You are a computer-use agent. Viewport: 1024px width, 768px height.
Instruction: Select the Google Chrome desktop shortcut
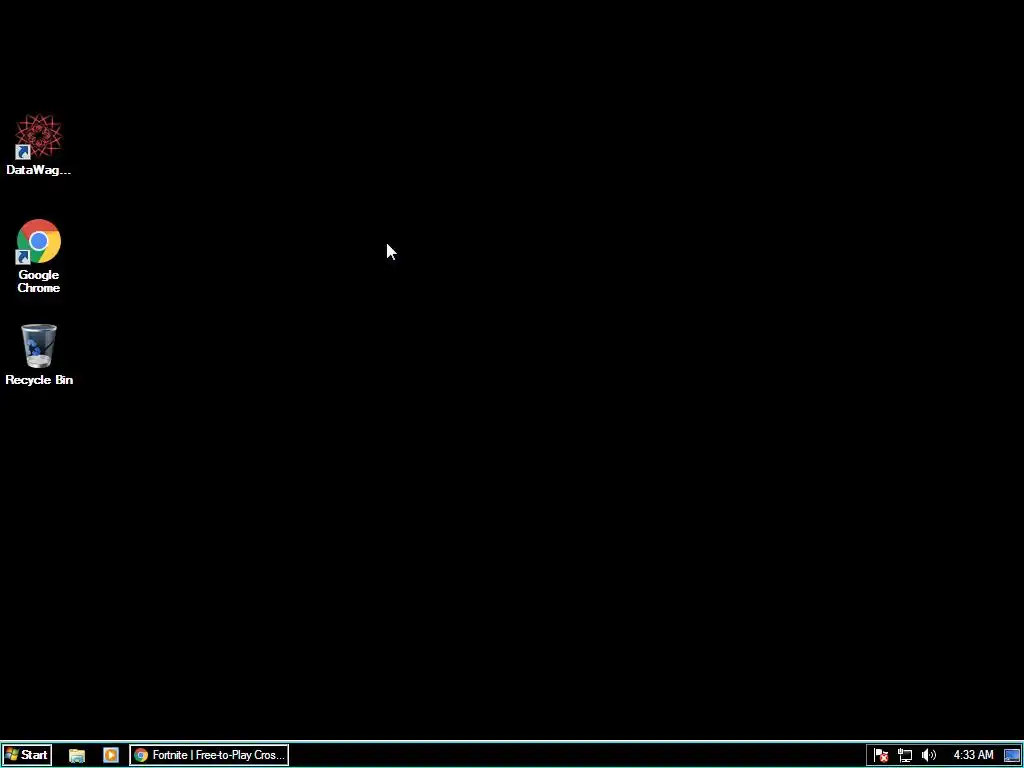click(39, 256)
